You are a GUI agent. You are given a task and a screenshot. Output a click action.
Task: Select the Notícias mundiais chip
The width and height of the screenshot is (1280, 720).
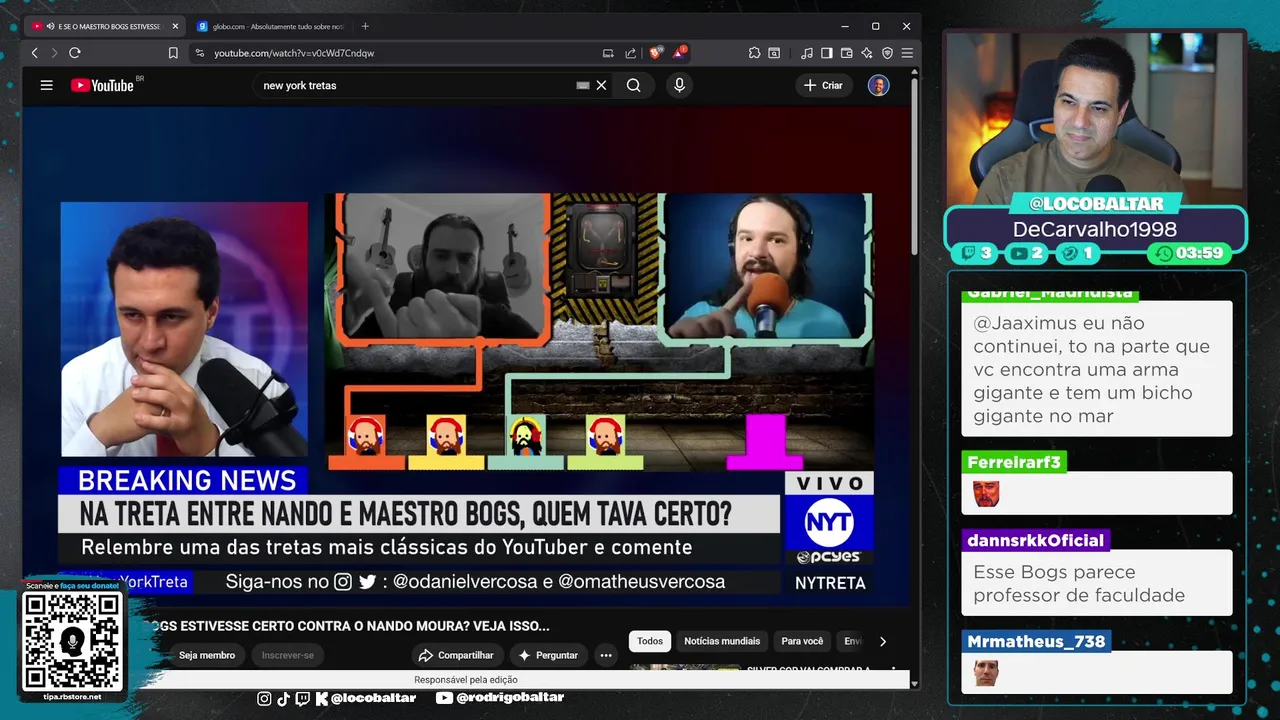(722, 641)
